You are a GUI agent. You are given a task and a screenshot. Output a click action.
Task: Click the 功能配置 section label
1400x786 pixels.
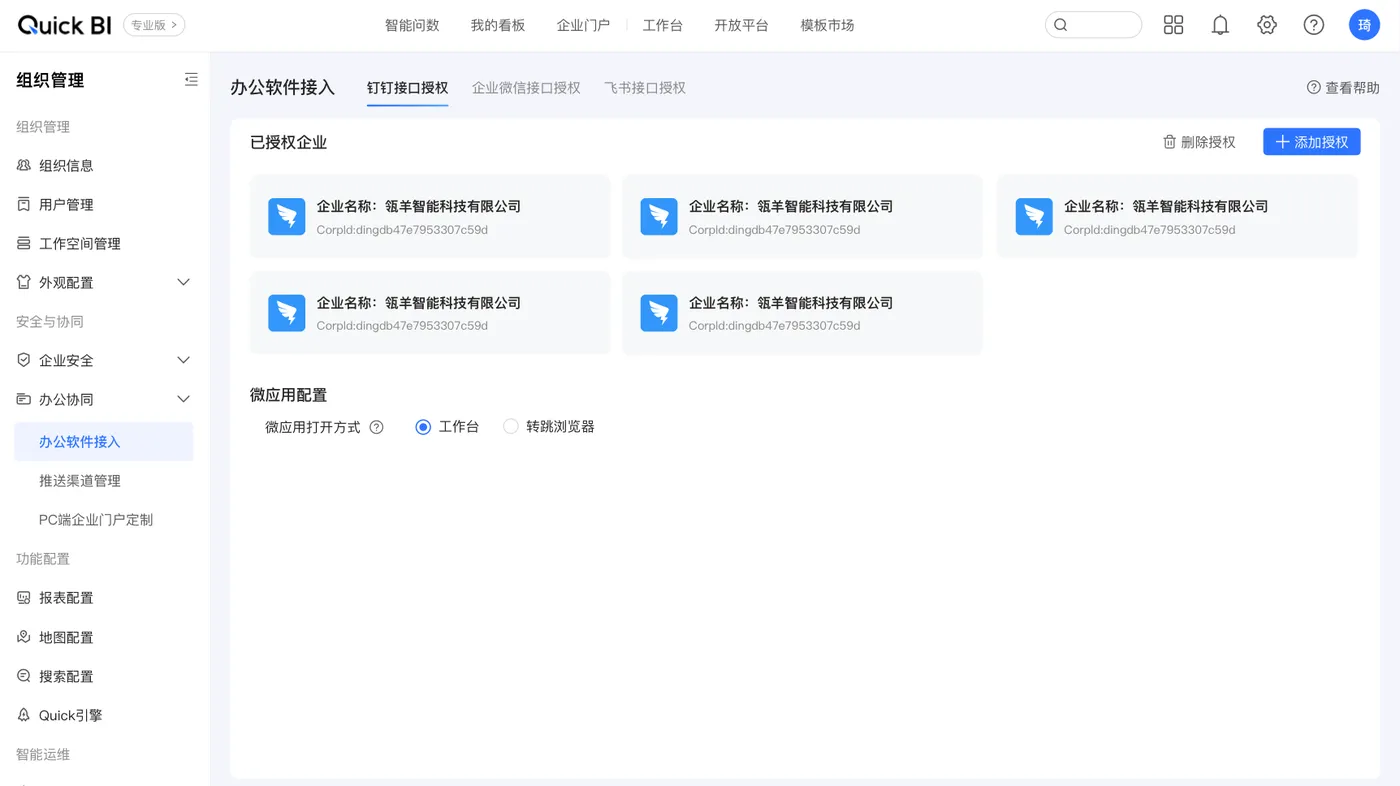coord(43,559)
